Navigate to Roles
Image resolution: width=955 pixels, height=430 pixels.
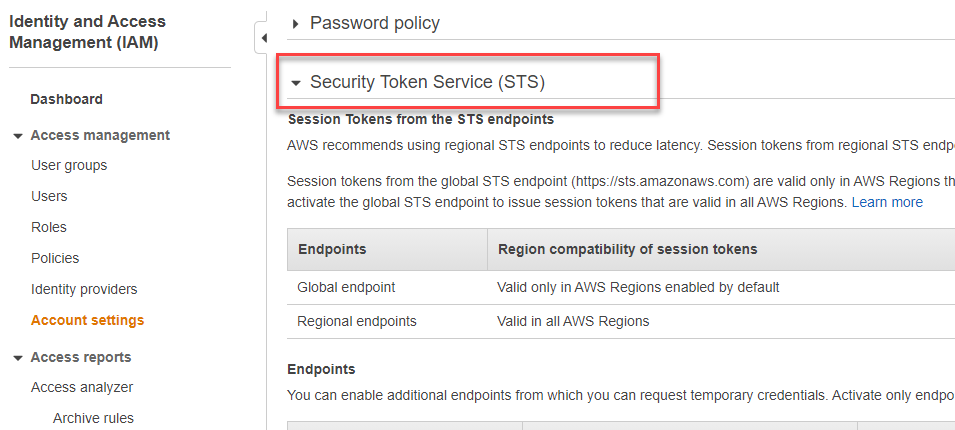(49, 227)
